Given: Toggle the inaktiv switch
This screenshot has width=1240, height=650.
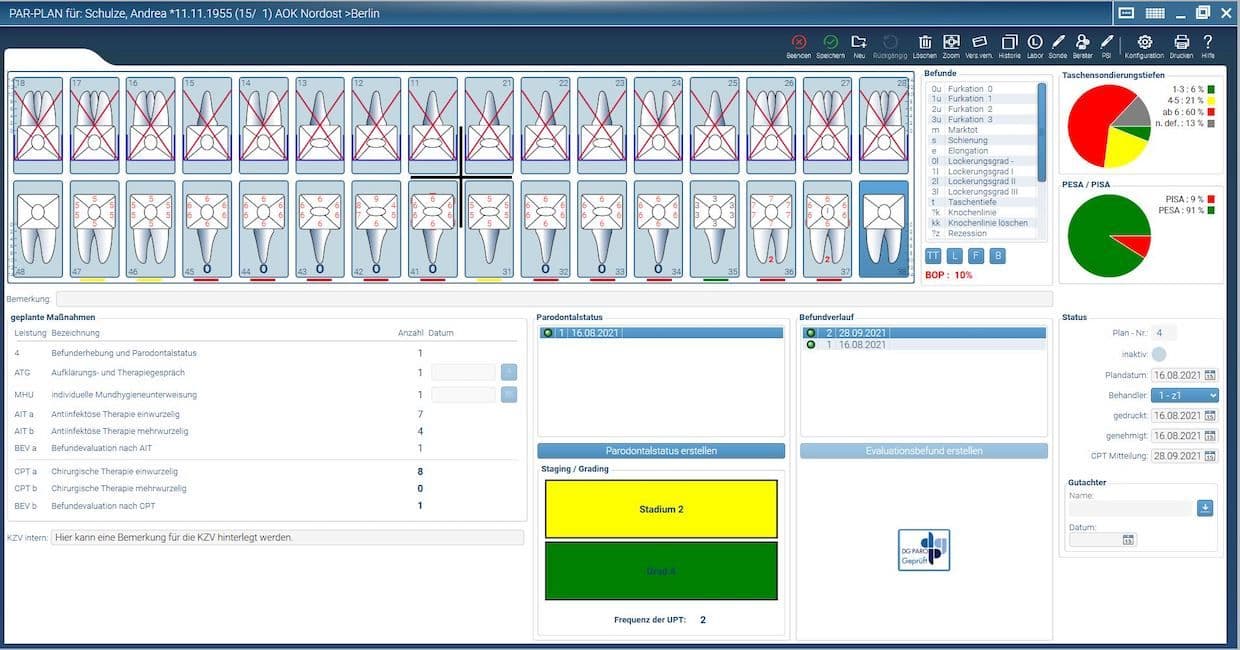Looking at the screenshot, I should click(1158, 354).
